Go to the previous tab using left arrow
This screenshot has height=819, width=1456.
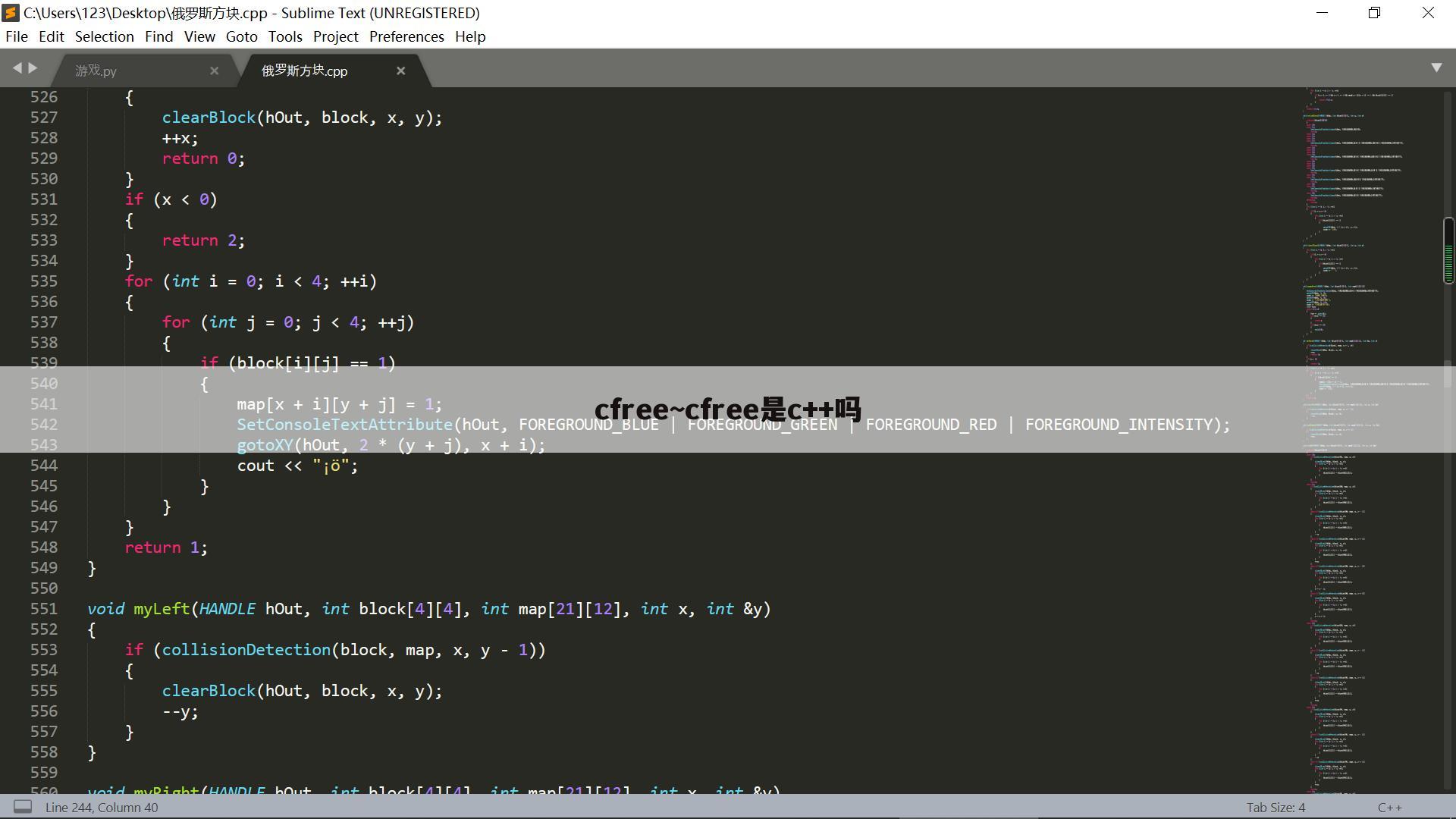pos(17,68)
